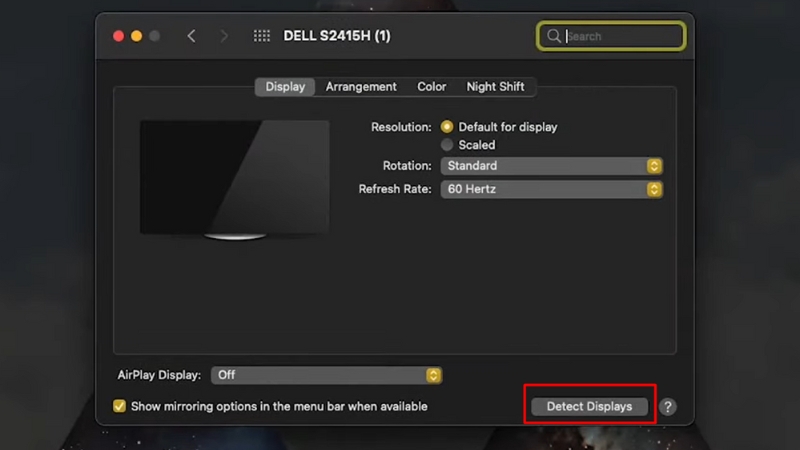Click the yellow minimize window button
This screenshot has height=450, width=800.
click(x=136, y=36)
